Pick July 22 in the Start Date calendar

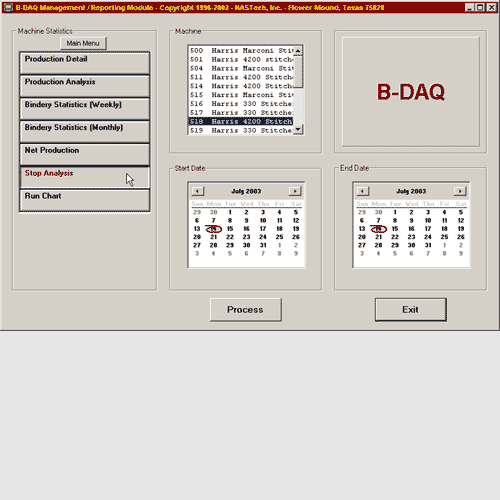coord(230,237)
